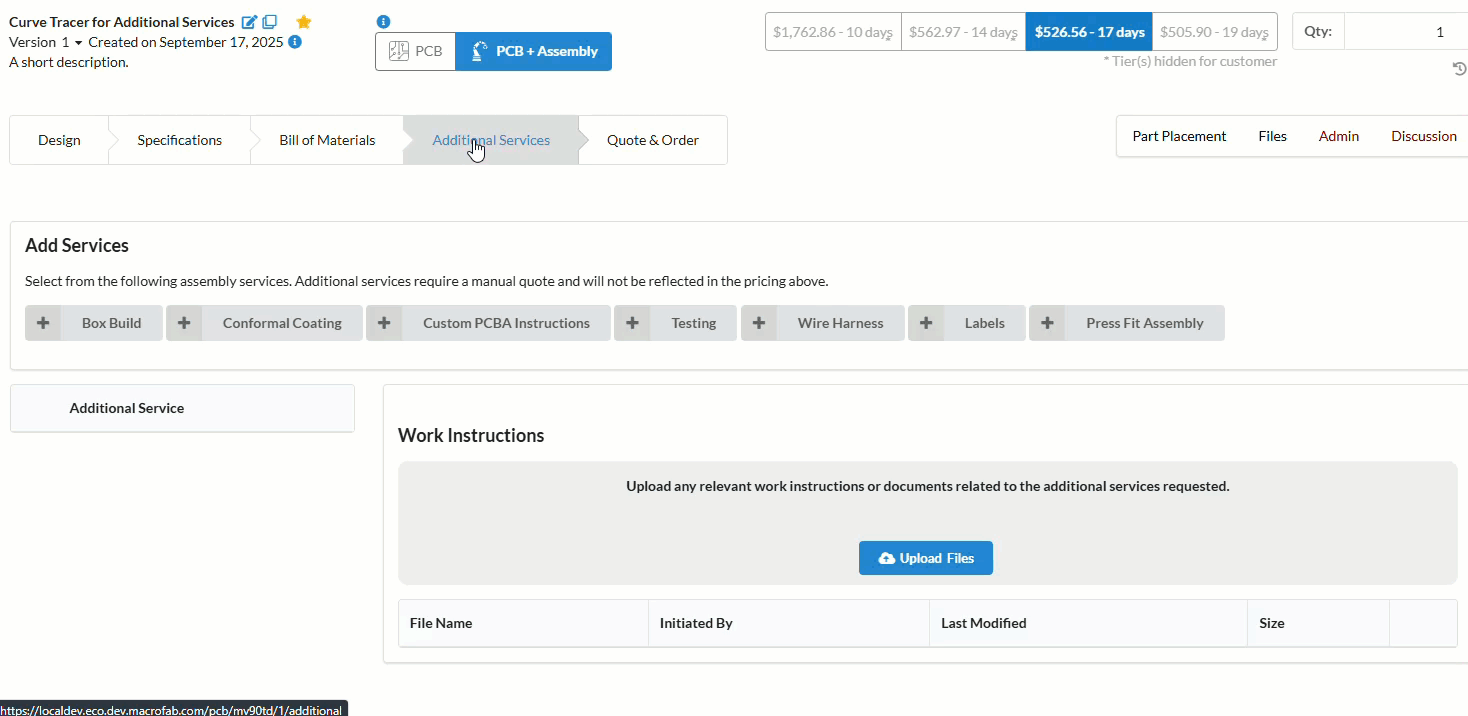Choose the $1,762.86 - 10 days tier

[x=832, y=32]
